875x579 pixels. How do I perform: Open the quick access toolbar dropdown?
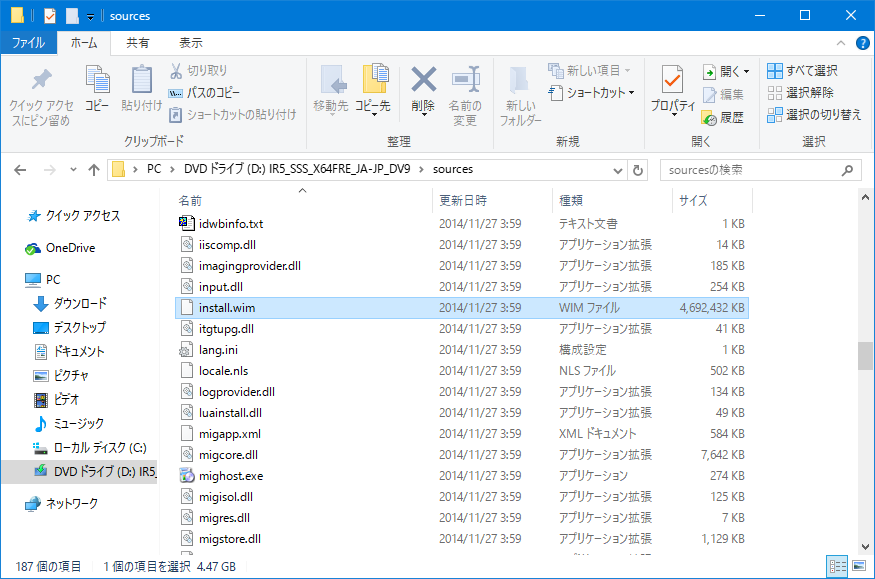(x=90, y=17)
